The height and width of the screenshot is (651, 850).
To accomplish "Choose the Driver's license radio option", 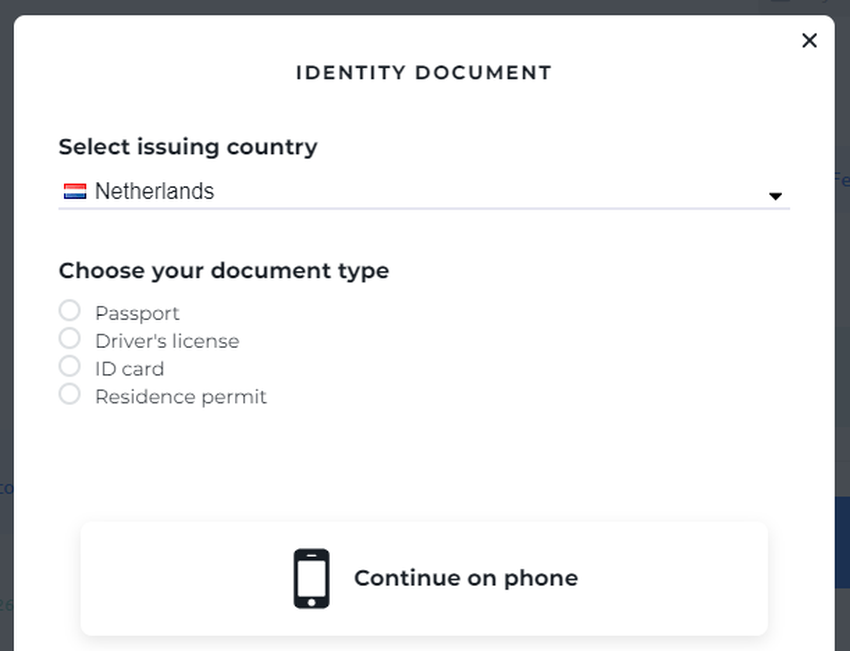I will [69, 338].
